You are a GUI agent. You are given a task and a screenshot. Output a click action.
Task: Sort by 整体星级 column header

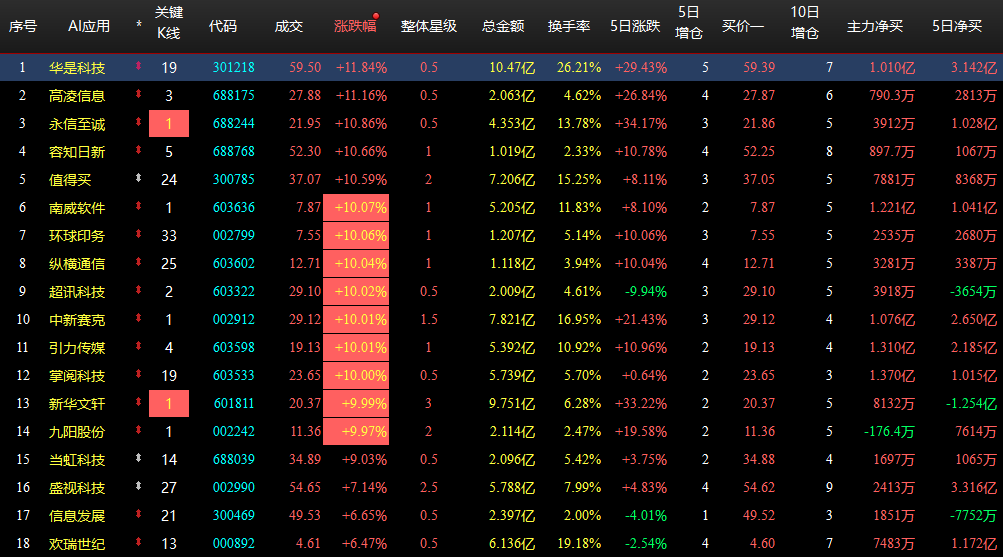(429, 26)
